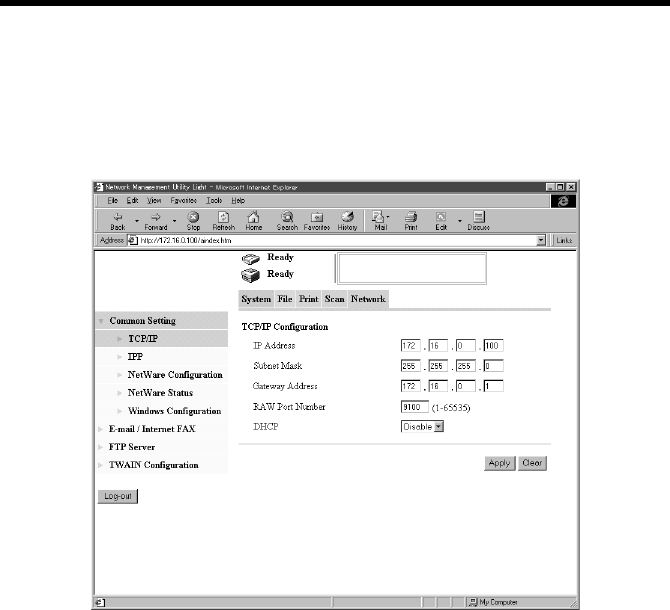
Task: Expand E-mail / Internet FAX section
Action: click(101, 429)
